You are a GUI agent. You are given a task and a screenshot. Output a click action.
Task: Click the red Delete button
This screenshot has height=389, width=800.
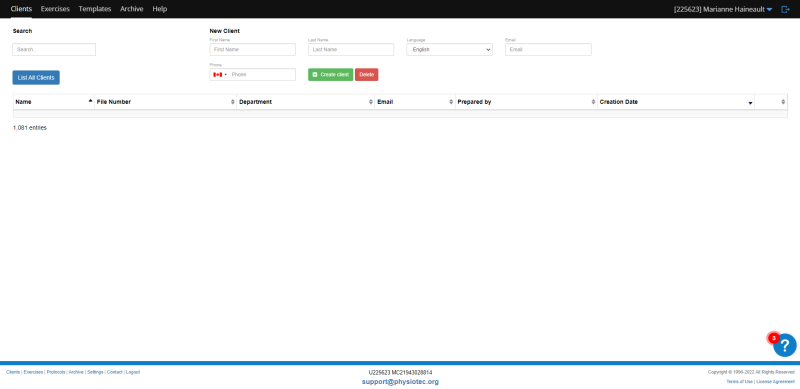pos(366,75)
